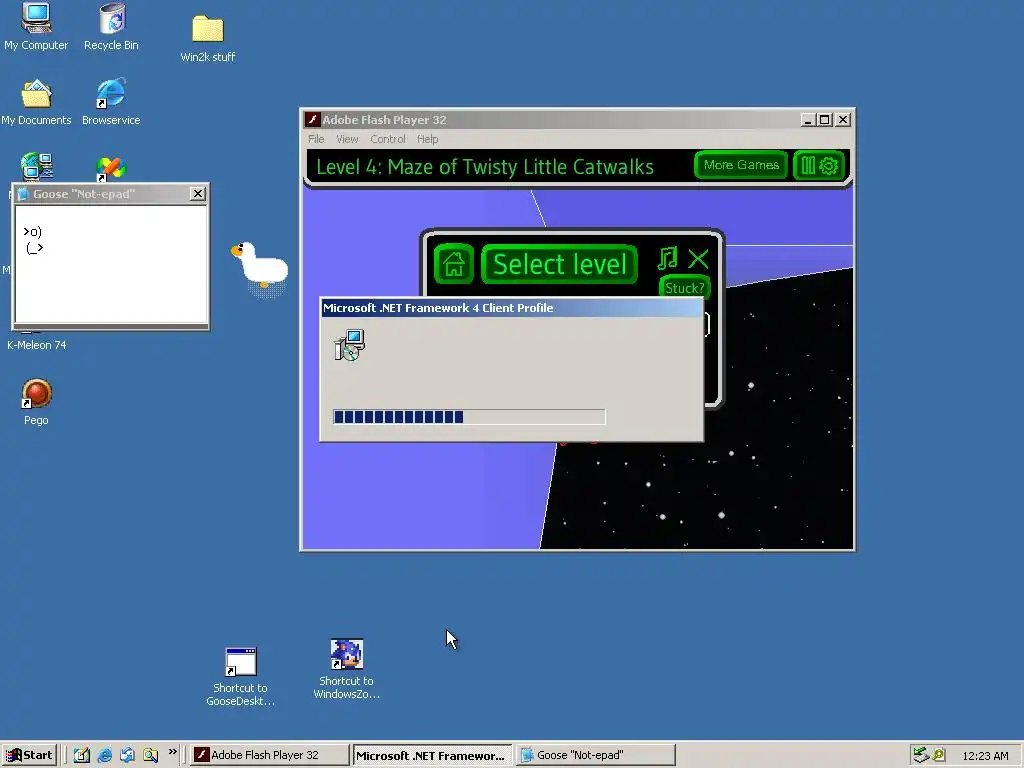This screenshot has width=1024, height=768.
Task: Click the K-Meleon 74 desktop label
Action: coord(37,345)
